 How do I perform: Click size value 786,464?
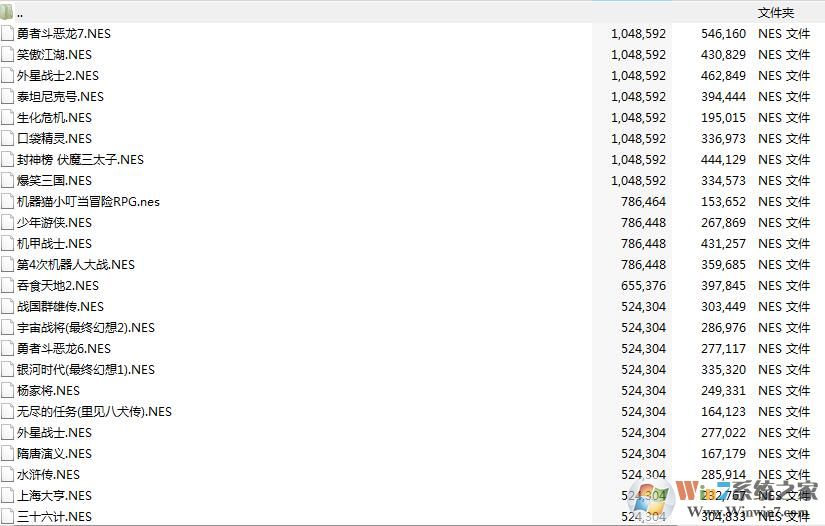(643, 202)
